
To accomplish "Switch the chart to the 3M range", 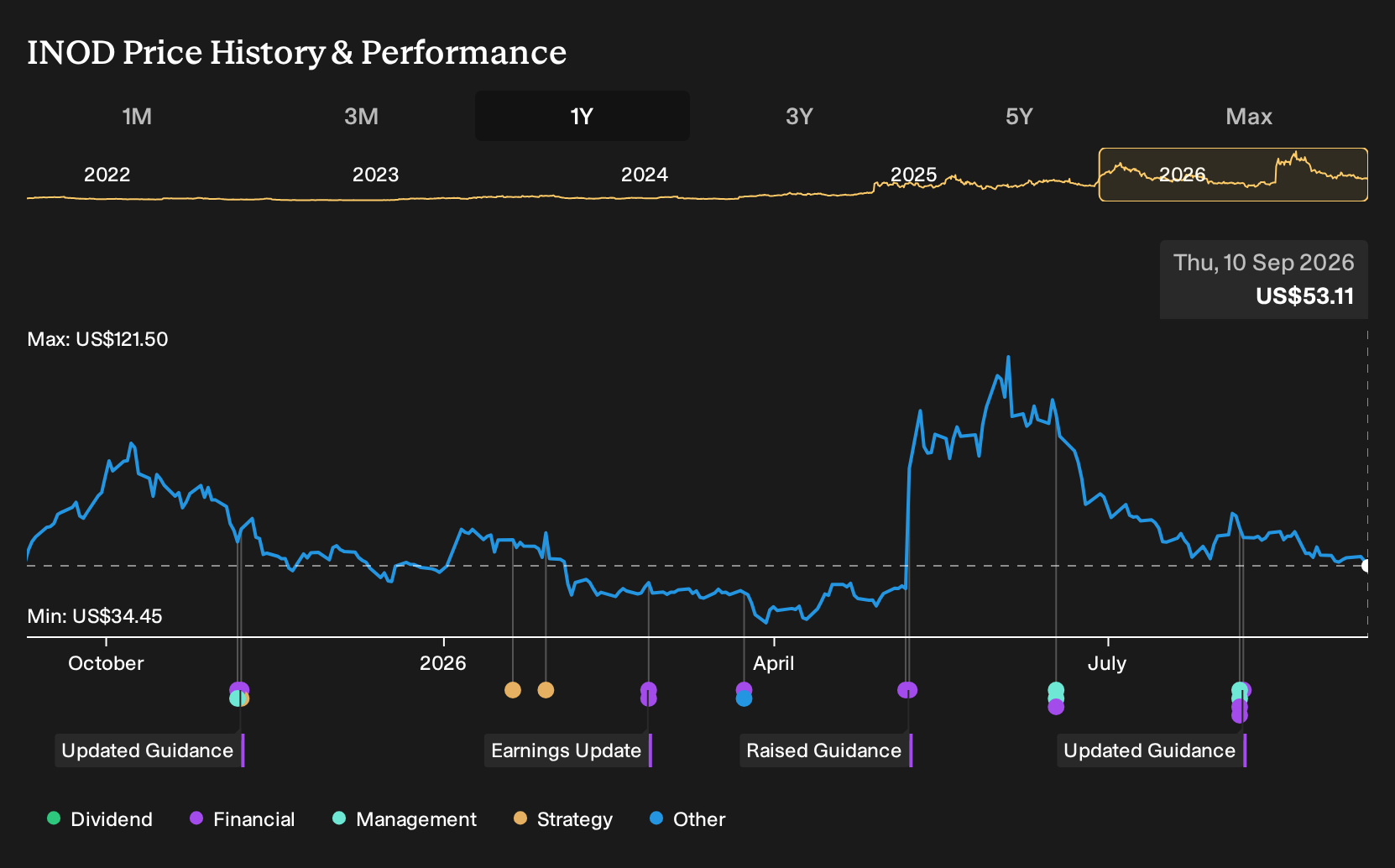I will coord(361,116).
